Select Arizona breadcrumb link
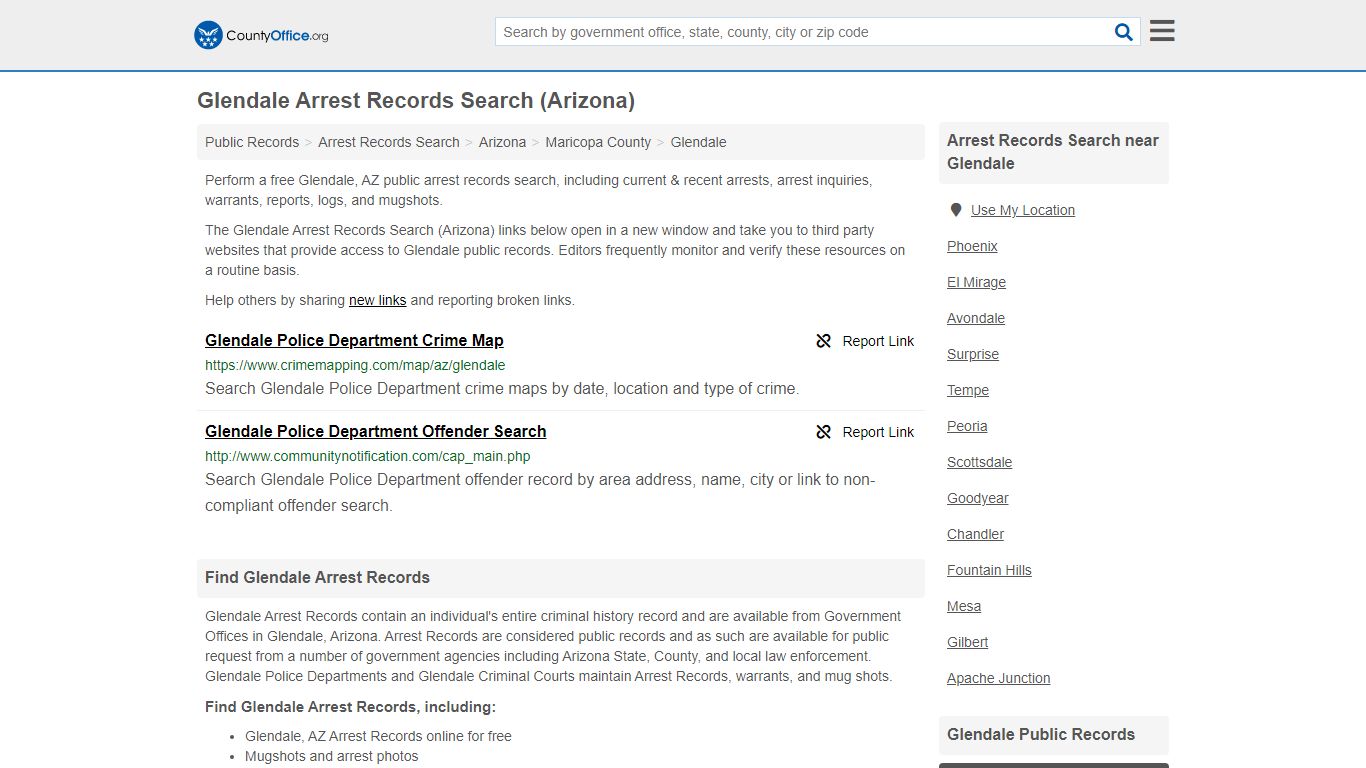 tap(502, 142)
